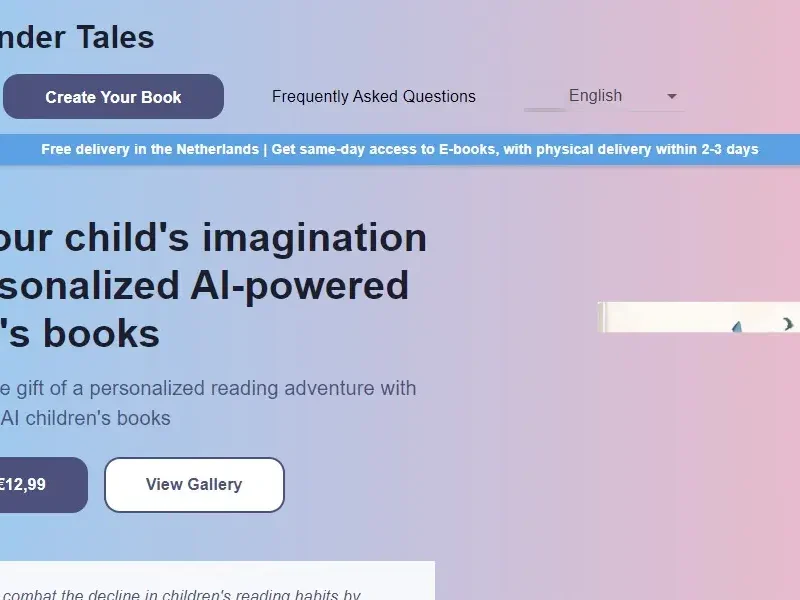Click the View Gallery button
Viewport: 800px width, 600px height.
pos(194,485)
